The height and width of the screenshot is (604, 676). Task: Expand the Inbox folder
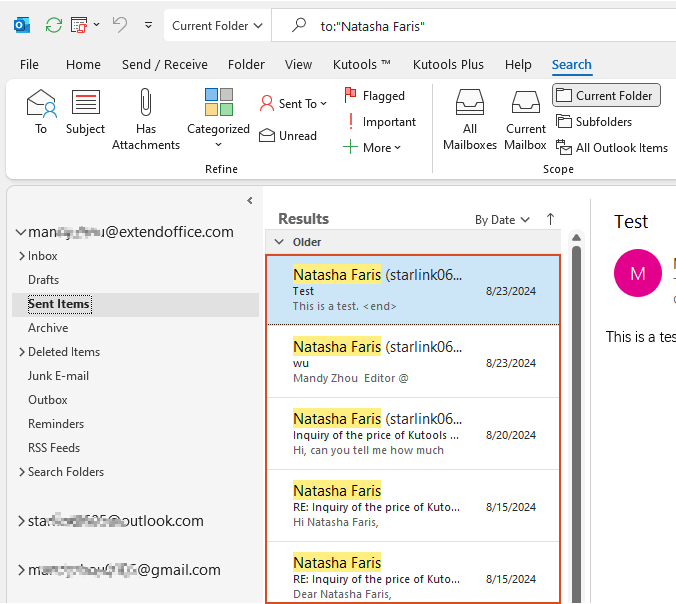22,256
